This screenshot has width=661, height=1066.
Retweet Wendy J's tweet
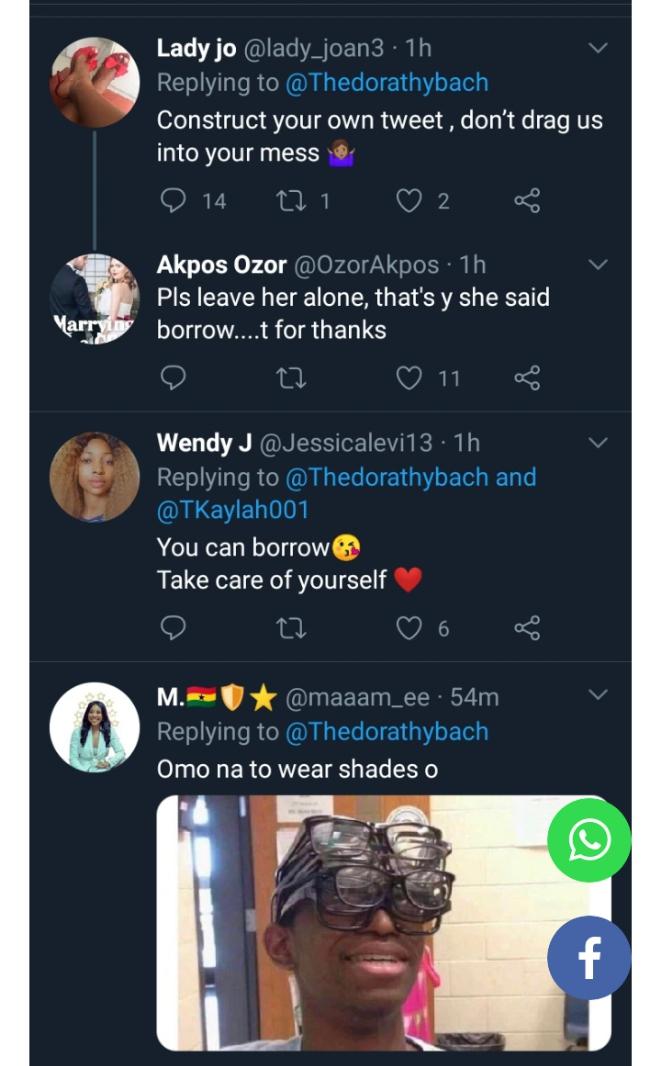point(291,628)
